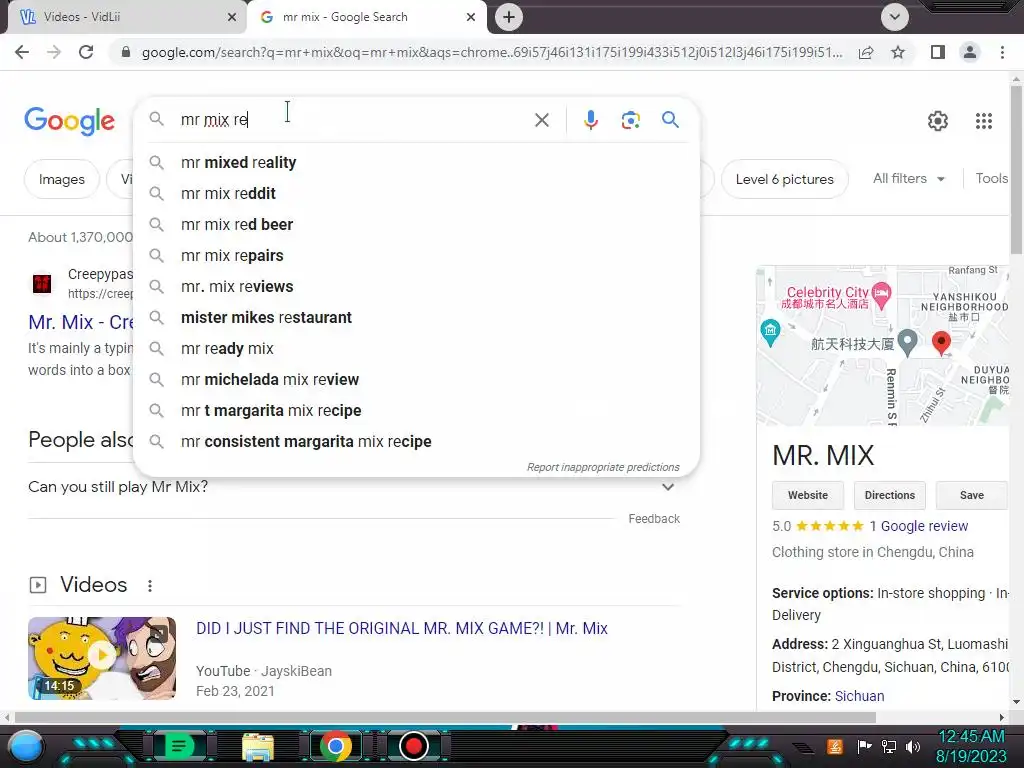Open the Action Center flag tray icon

tap(864, 746)
